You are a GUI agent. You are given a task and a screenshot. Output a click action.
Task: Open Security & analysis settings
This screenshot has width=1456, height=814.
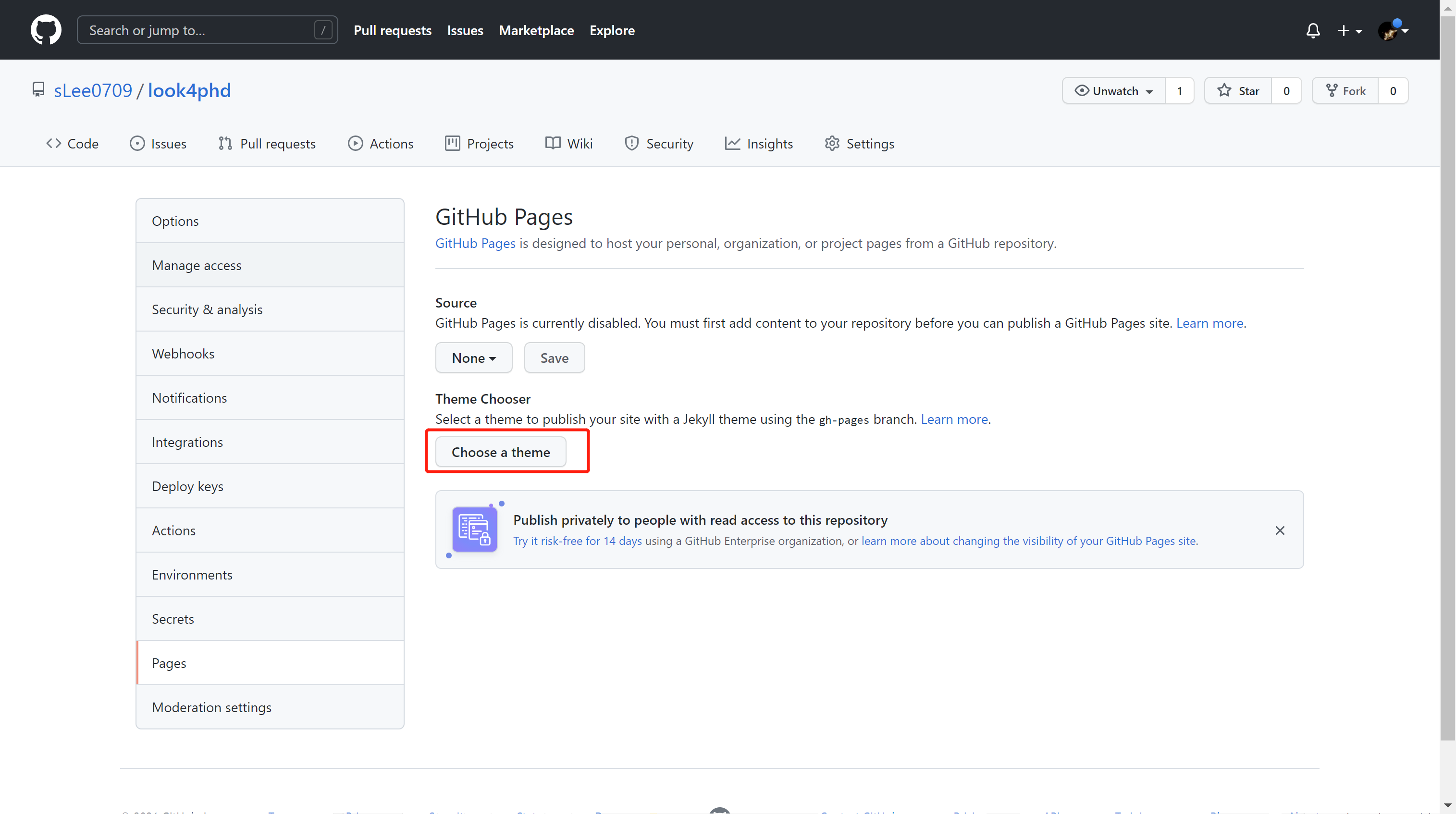270,309
